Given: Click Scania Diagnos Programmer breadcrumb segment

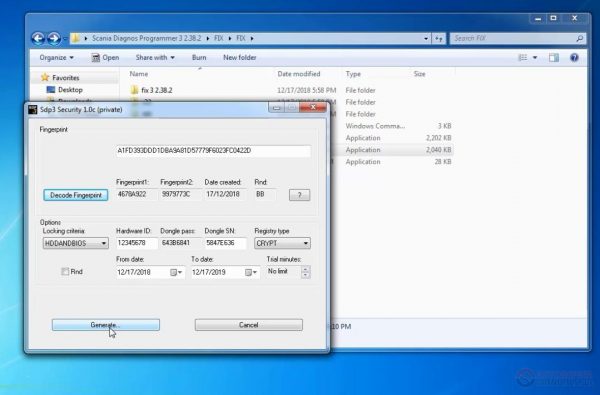Looking at the screenshot, I should (146, 38).
